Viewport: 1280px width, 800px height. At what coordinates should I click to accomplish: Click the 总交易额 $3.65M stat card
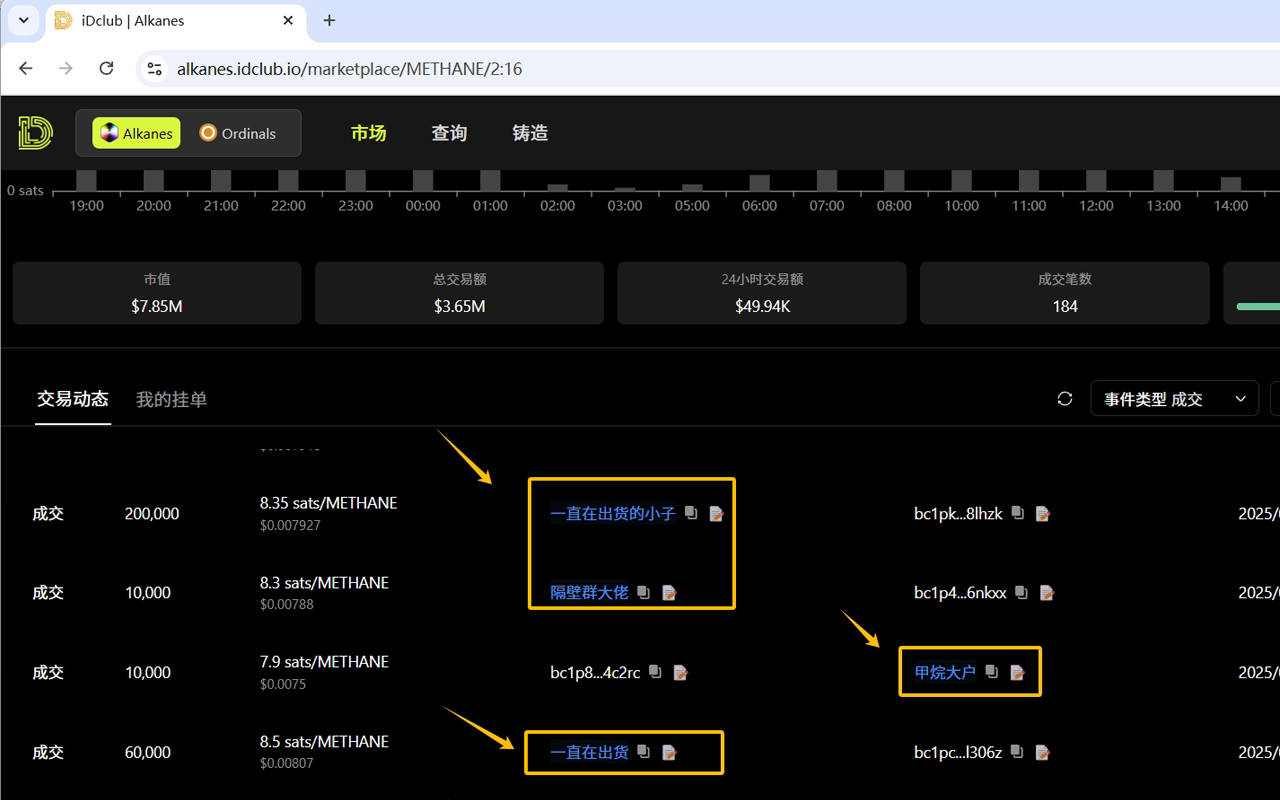(x=460, y=293)
